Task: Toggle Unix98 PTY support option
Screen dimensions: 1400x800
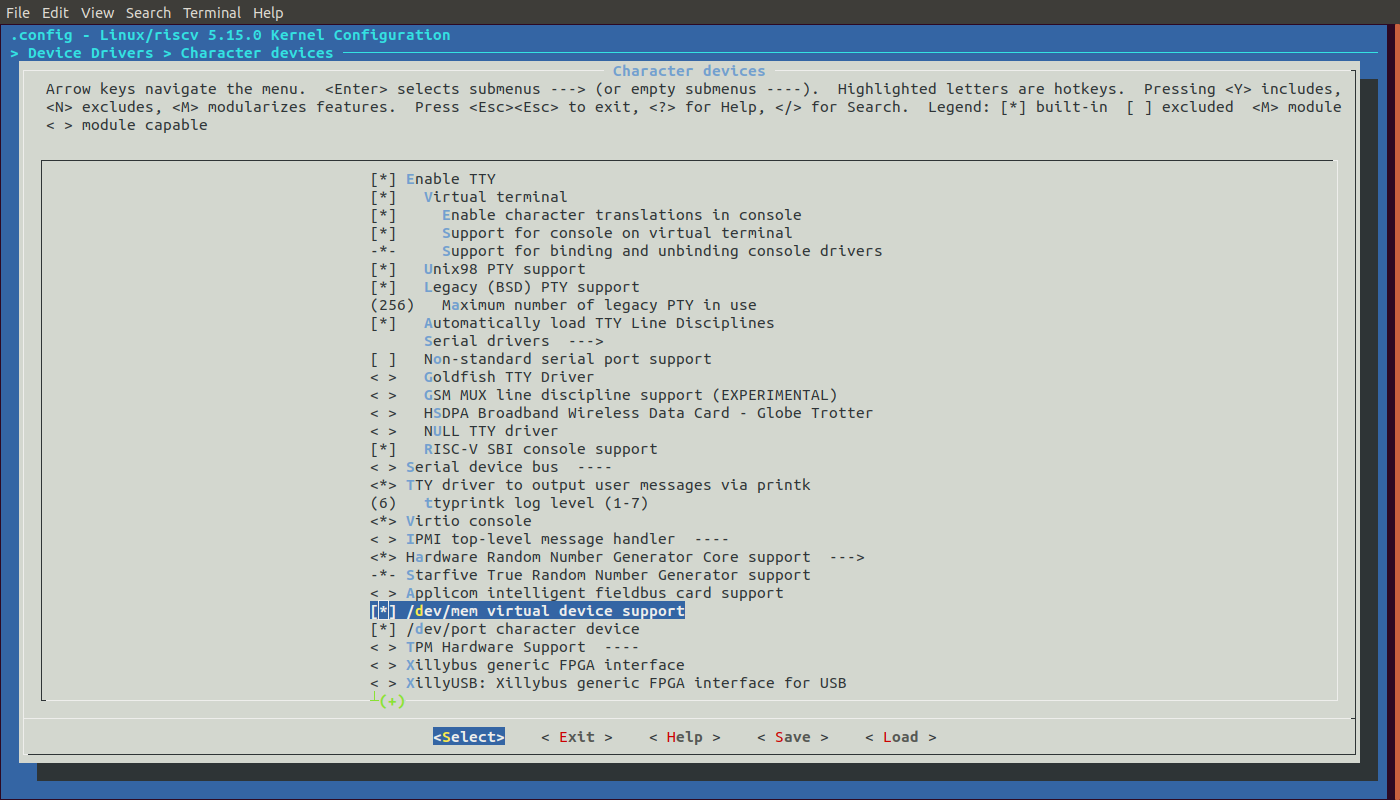Action: [x=383, y=269]
